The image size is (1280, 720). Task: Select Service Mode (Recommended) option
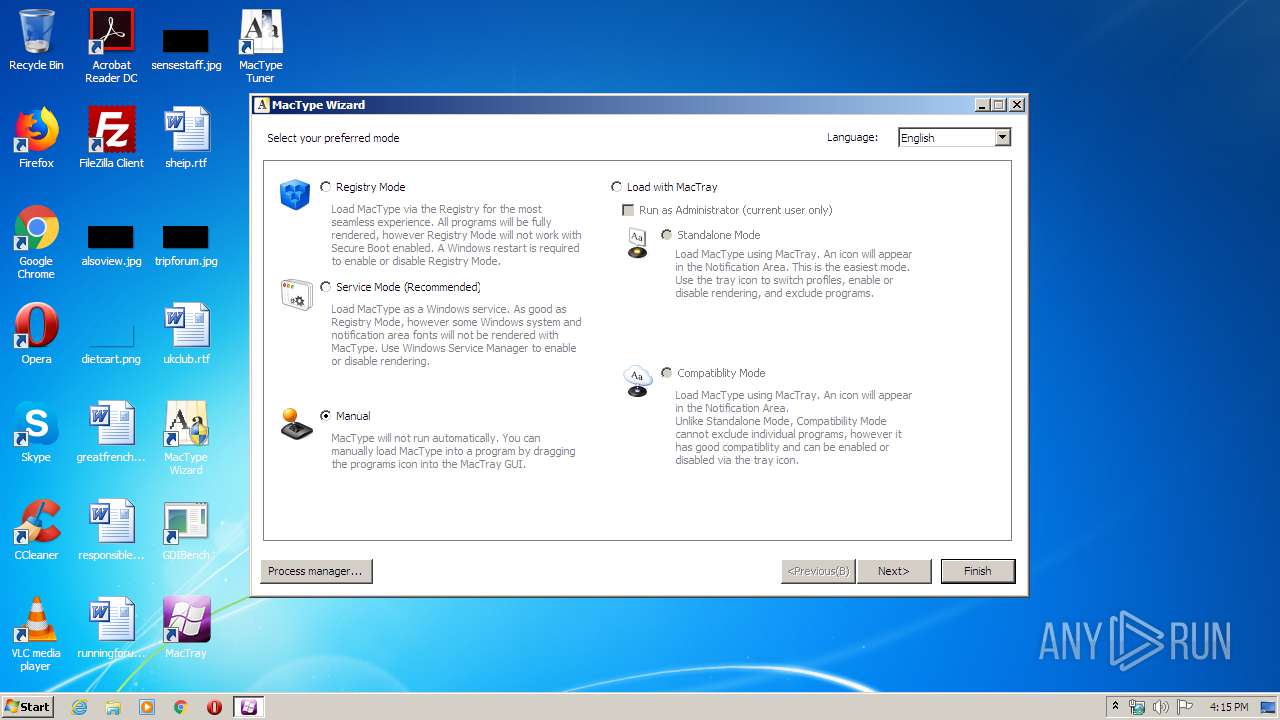pos(326,287)
